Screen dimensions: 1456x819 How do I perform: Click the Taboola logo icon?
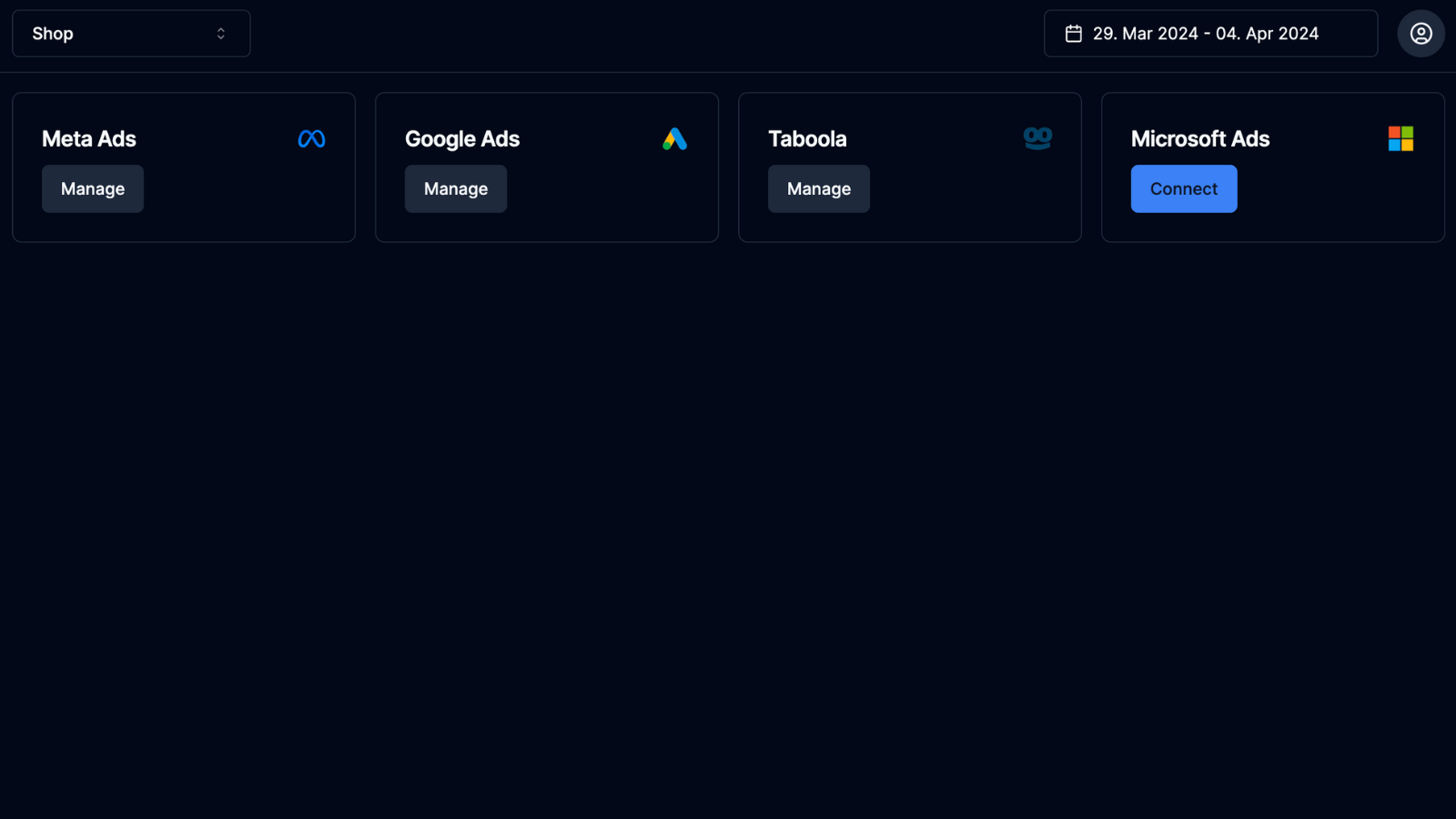coord(1037,138)
